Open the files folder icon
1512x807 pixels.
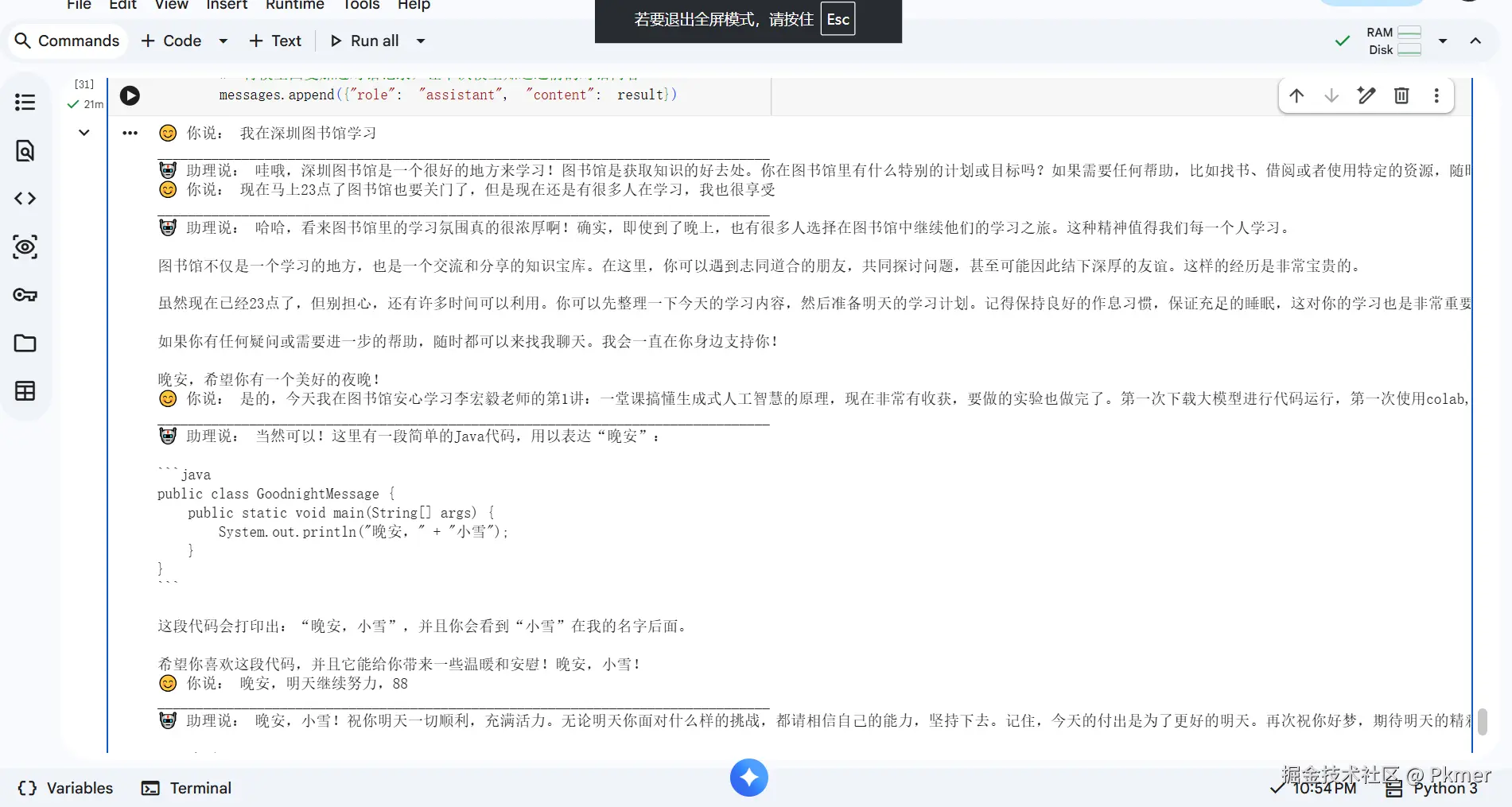[25, 343]
